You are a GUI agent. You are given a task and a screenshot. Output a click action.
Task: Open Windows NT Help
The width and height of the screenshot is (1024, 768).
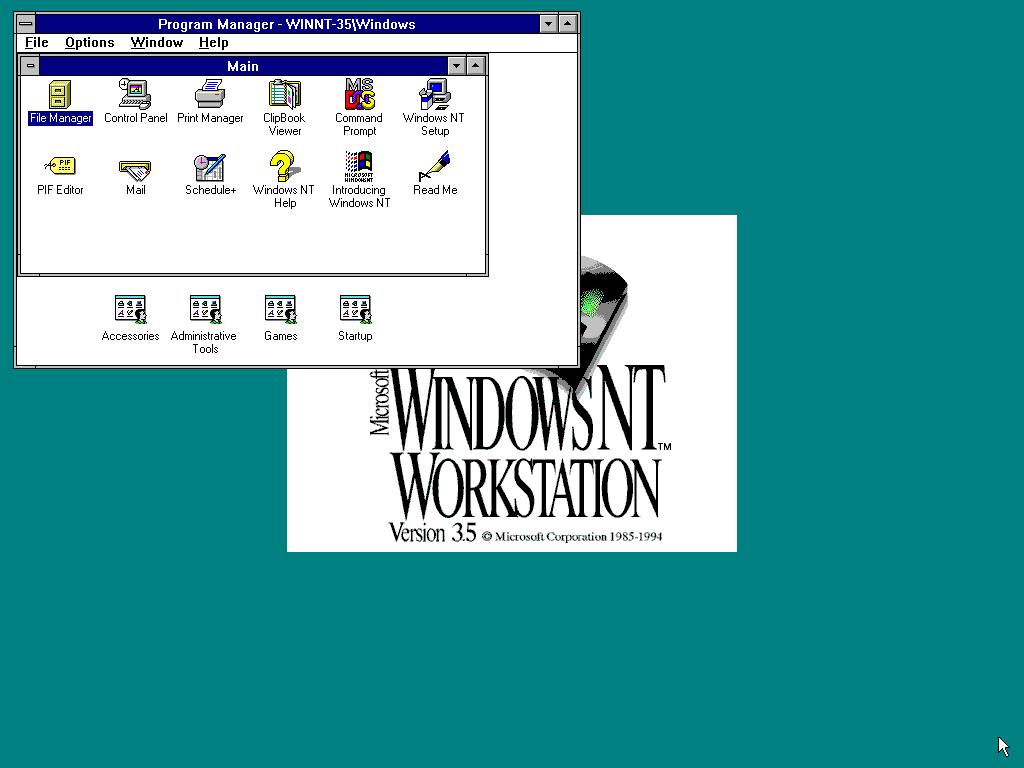pos(284,165)
